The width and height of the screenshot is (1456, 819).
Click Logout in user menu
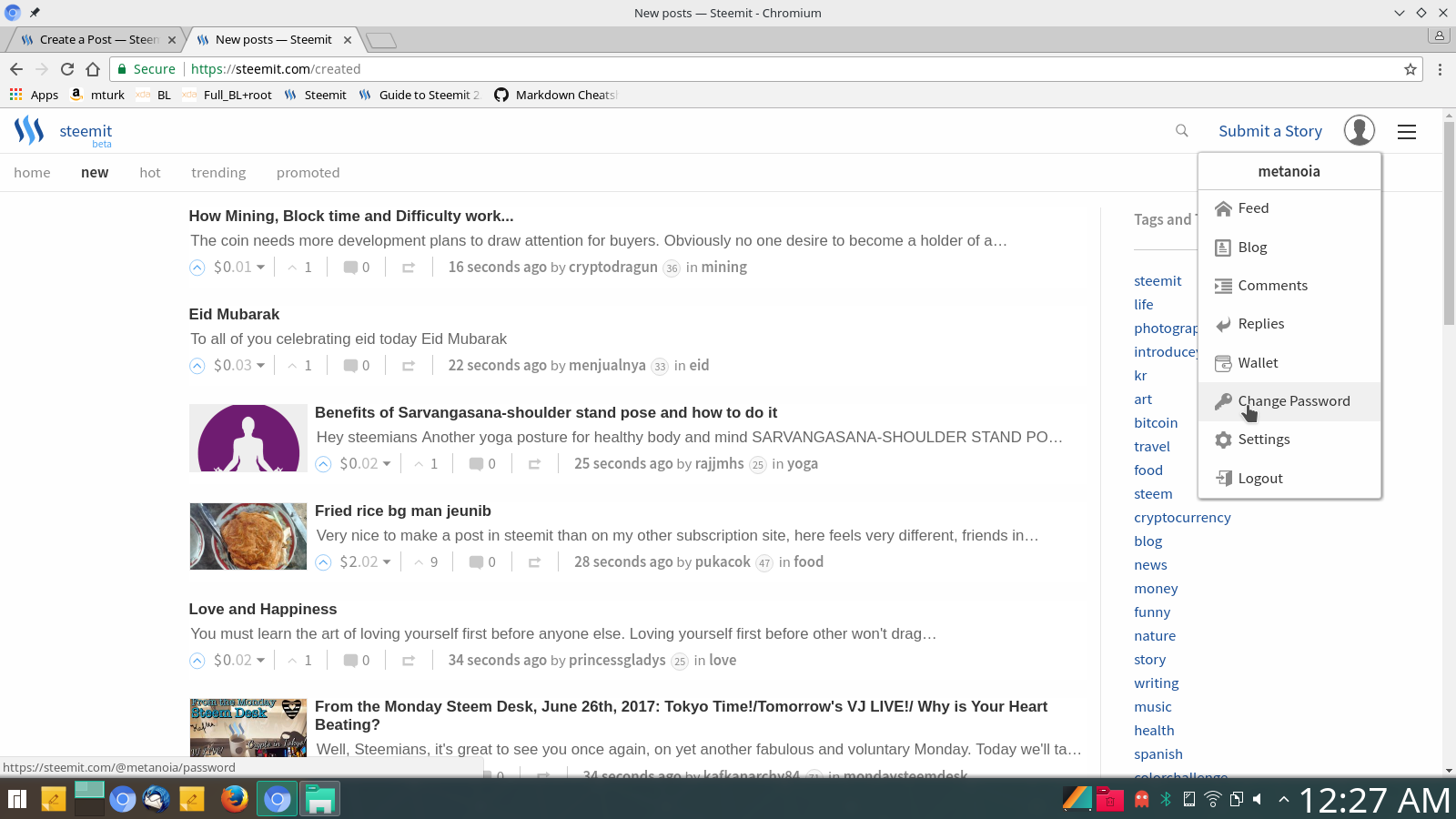click(x=1289, y=479)
